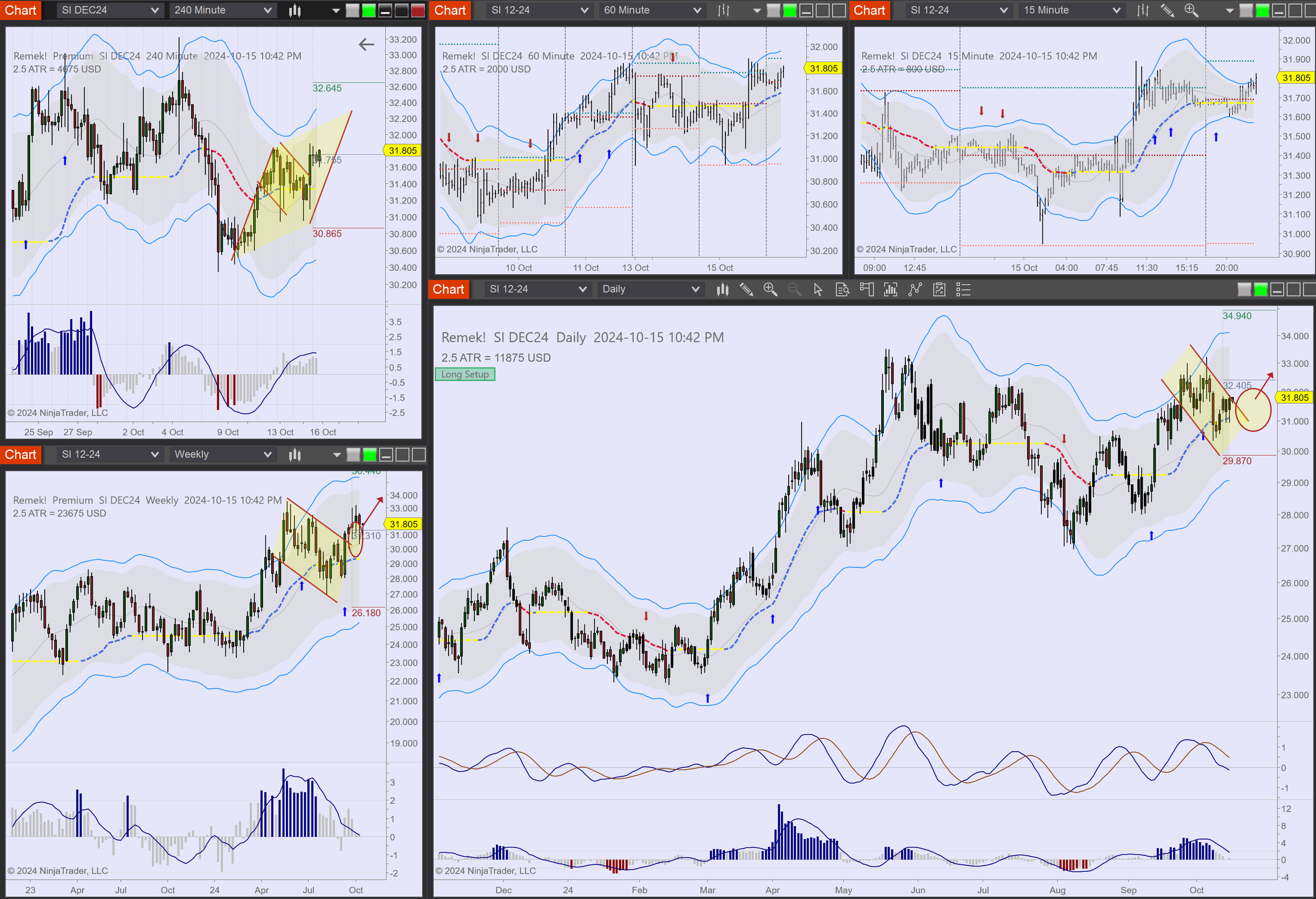Click red color button on 240 Minute toolbar
Viewport: 1316px width, 899px height.
click(418, 10)
